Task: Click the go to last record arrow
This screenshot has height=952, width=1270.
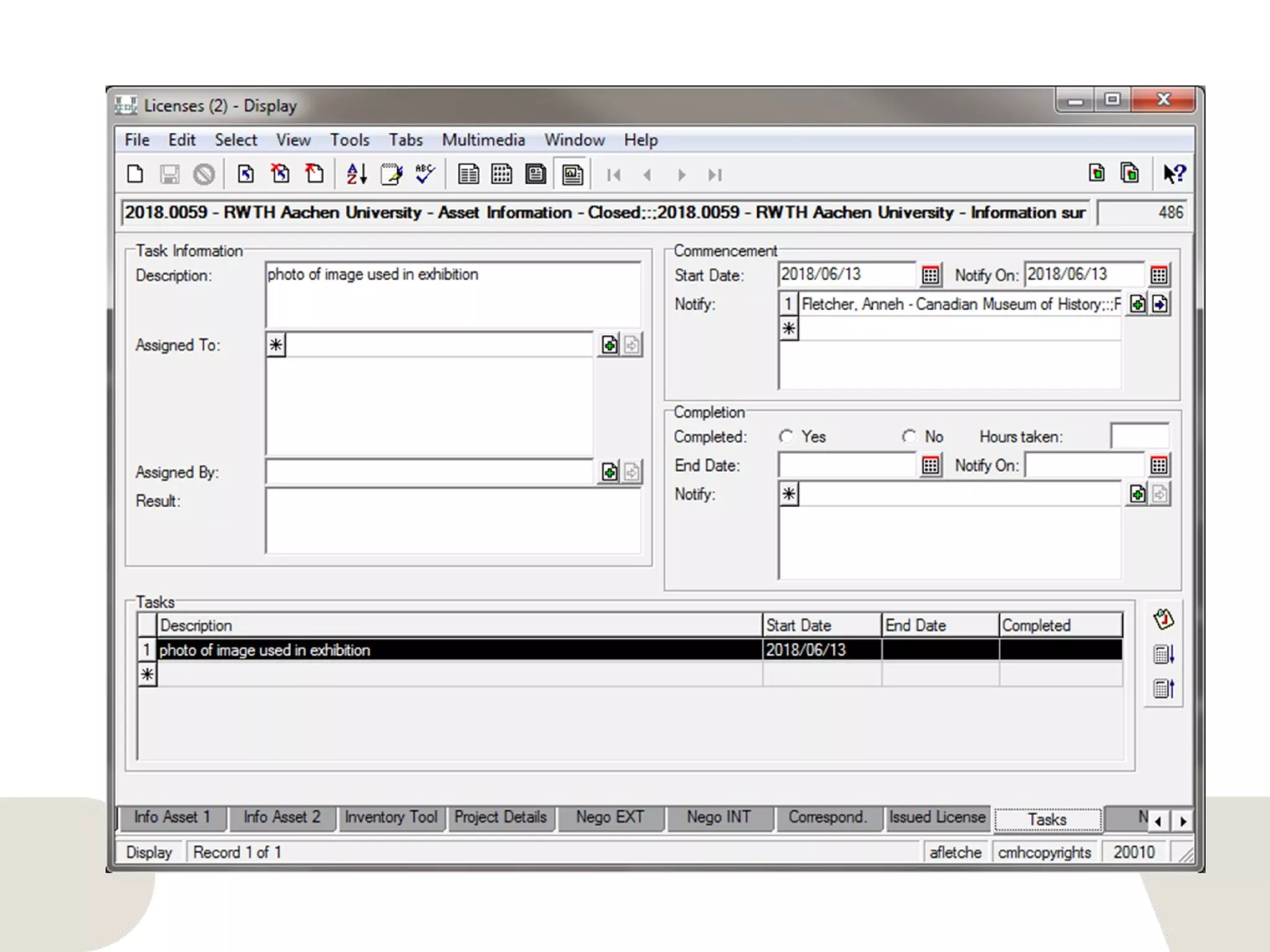Action: point(715,175)
